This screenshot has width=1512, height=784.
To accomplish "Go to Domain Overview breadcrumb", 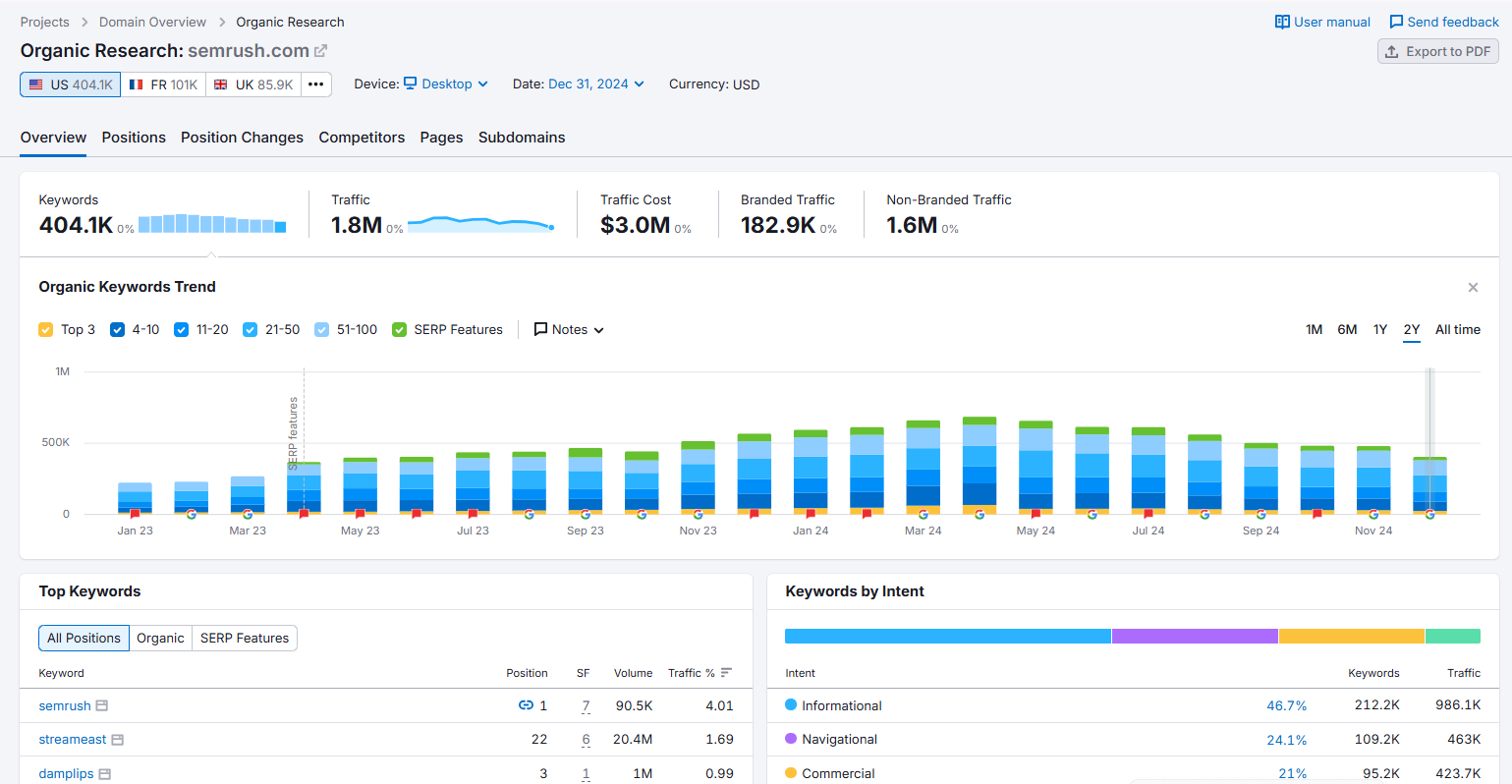I will click(x=152, y=22).
